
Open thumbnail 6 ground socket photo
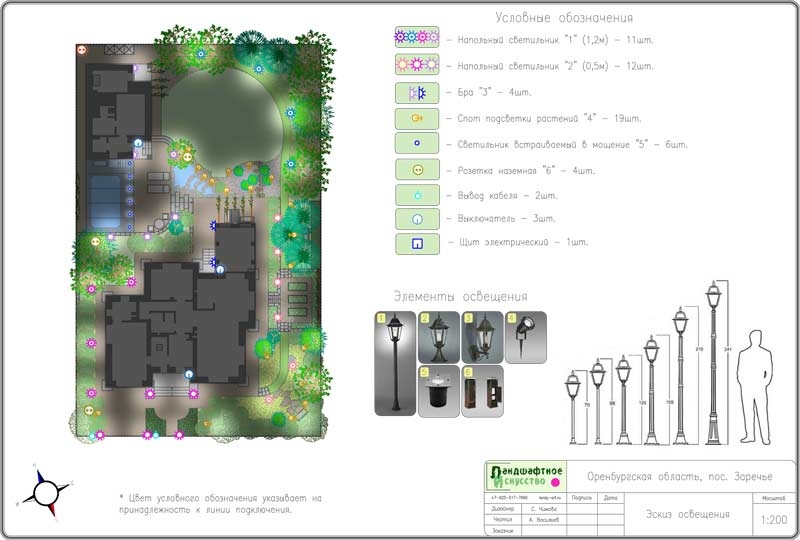pos(482,391)
